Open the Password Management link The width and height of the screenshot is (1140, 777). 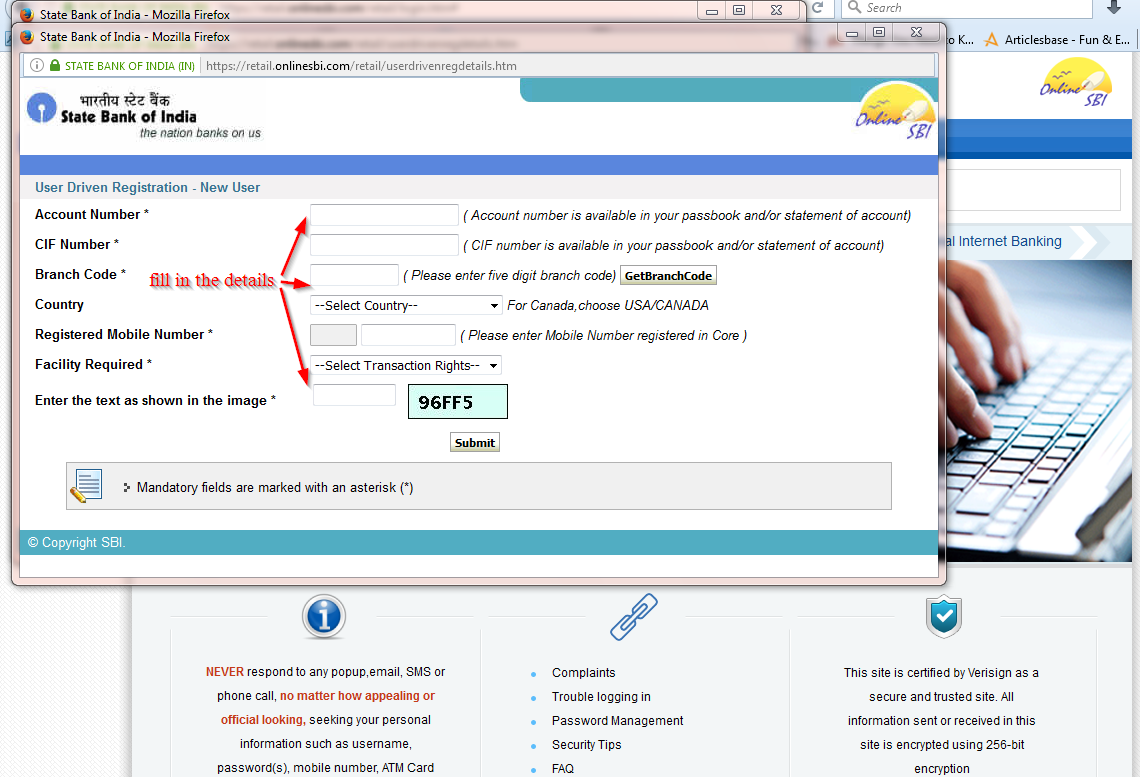pos(617,721)
